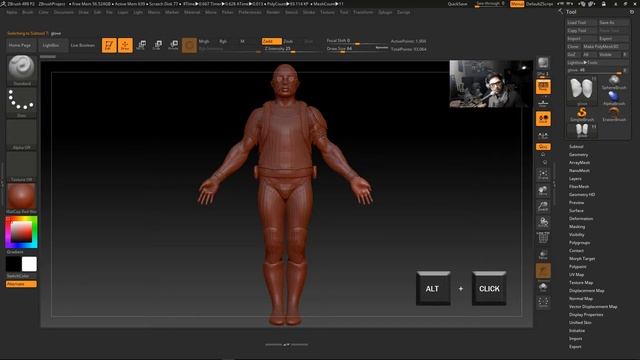Click Save As in Tool palette

[x=613, y=22]
